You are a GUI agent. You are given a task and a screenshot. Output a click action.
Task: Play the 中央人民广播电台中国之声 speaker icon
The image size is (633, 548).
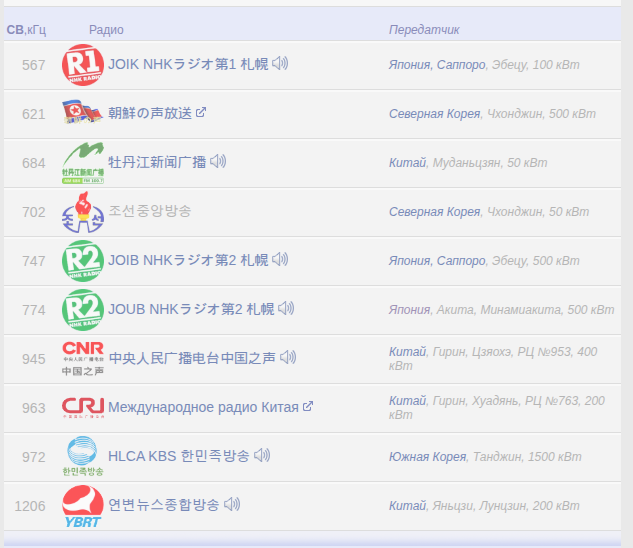[x=288, y=357]
